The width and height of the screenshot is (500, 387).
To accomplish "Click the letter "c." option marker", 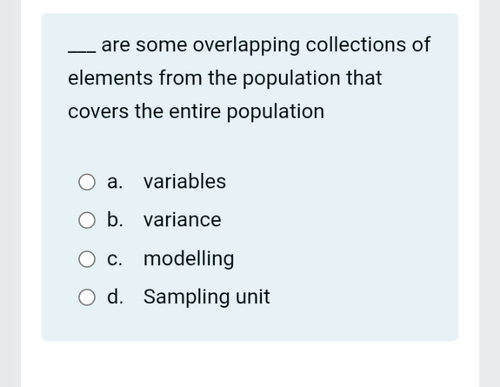I will point(115,259).
